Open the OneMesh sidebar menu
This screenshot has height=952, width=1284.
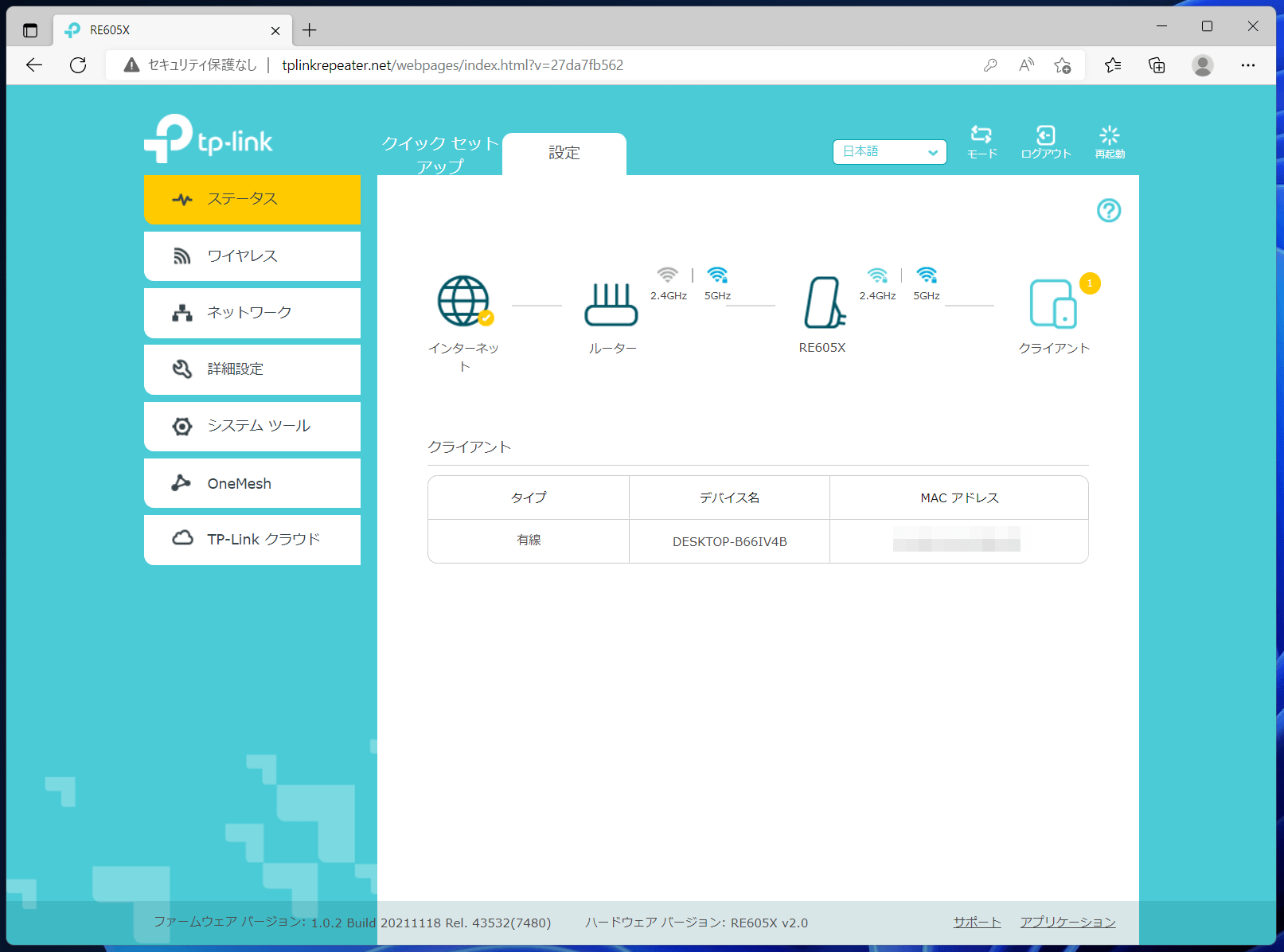coord(252,483)
